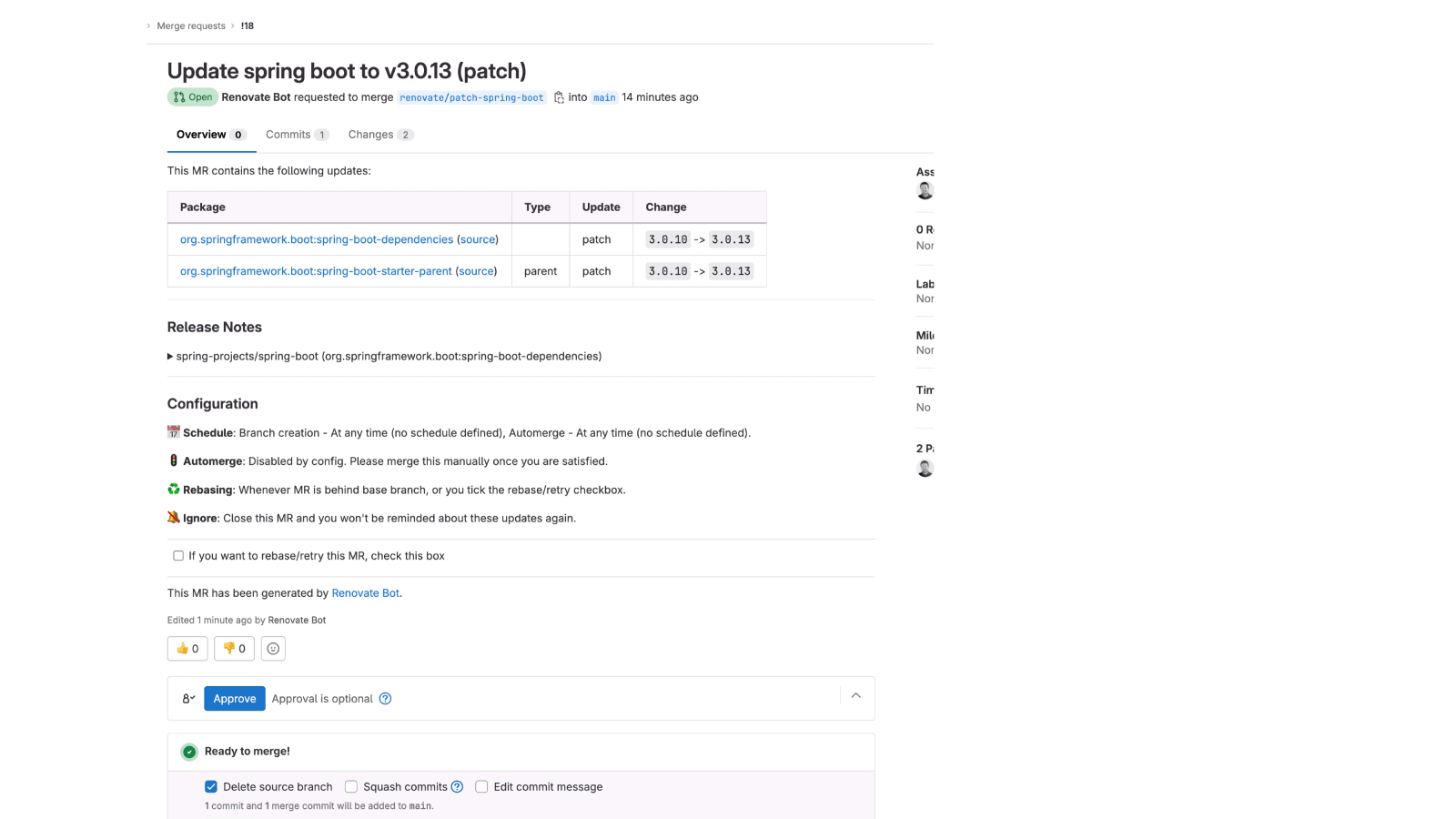Click Renovate Bot in the edited-by line
Viewport: 1456px width, 819px height.
point(297,621)
